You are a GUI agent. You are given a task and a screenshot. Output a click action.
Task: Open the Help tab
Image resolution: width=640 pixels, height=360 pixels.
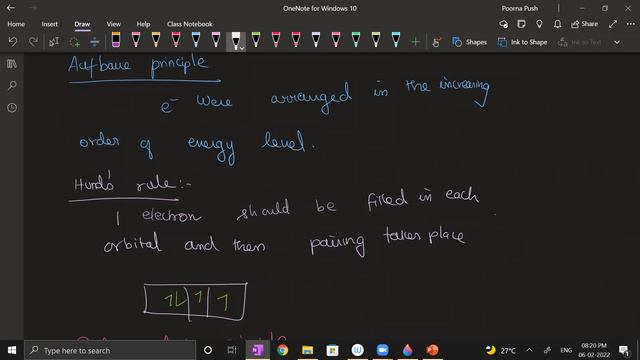click(x=143, y=24)
